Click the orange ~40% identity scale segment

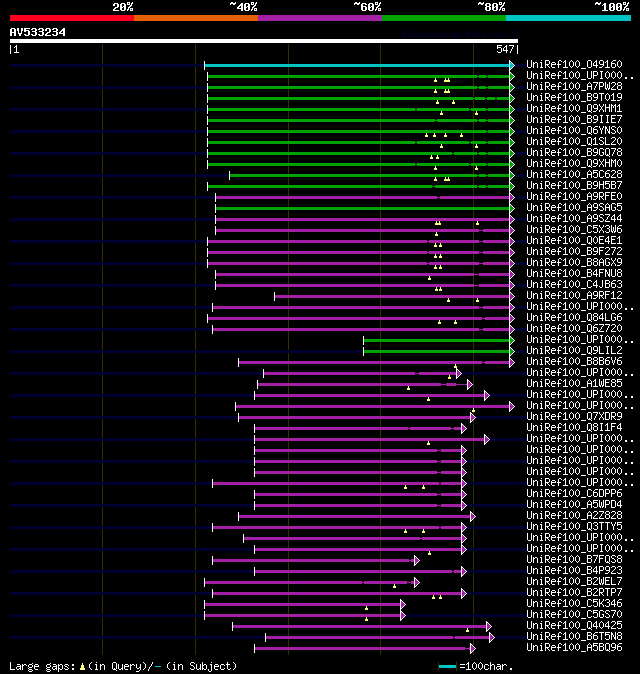tap(196, 18)
